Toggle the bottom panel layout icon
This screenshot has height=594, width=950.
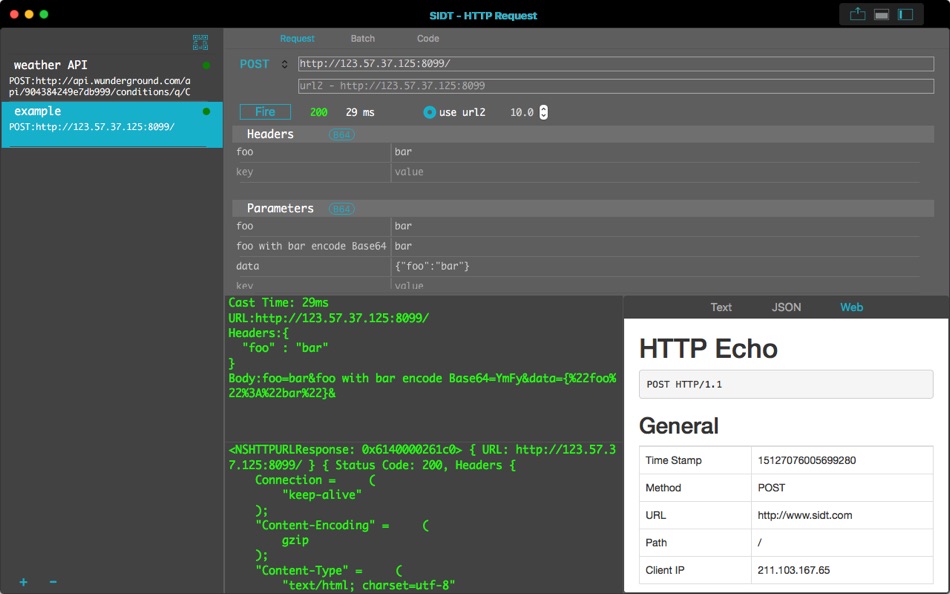882,15
